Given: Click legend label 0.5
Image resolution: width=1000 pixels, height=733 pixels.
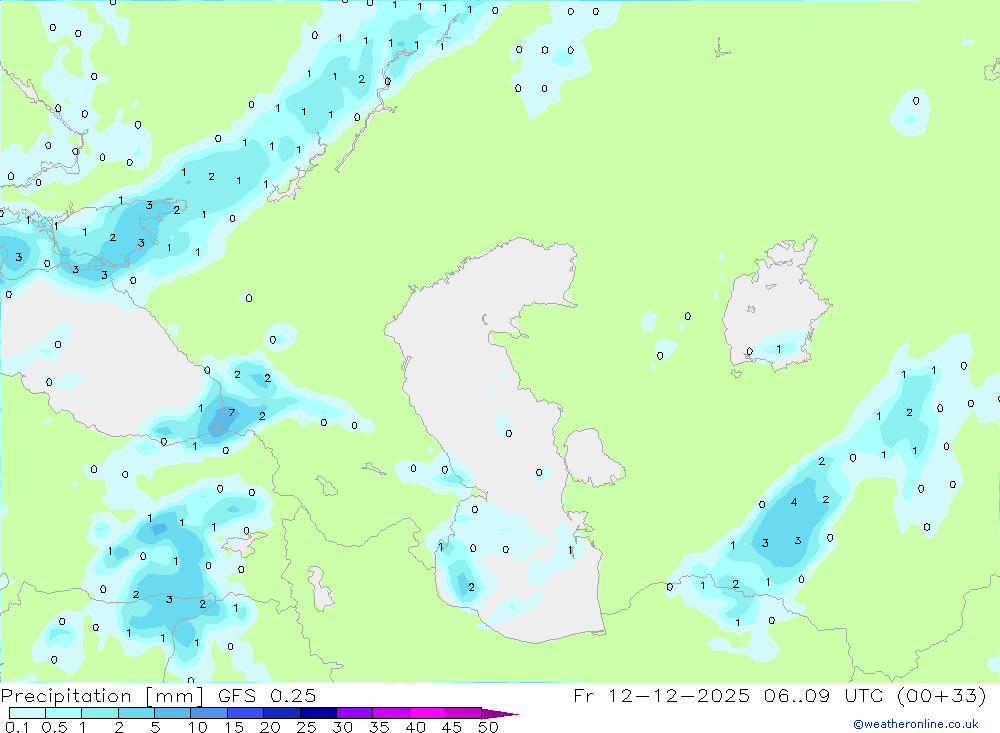Looking at the screenshot, I should [x=54, y=727].
